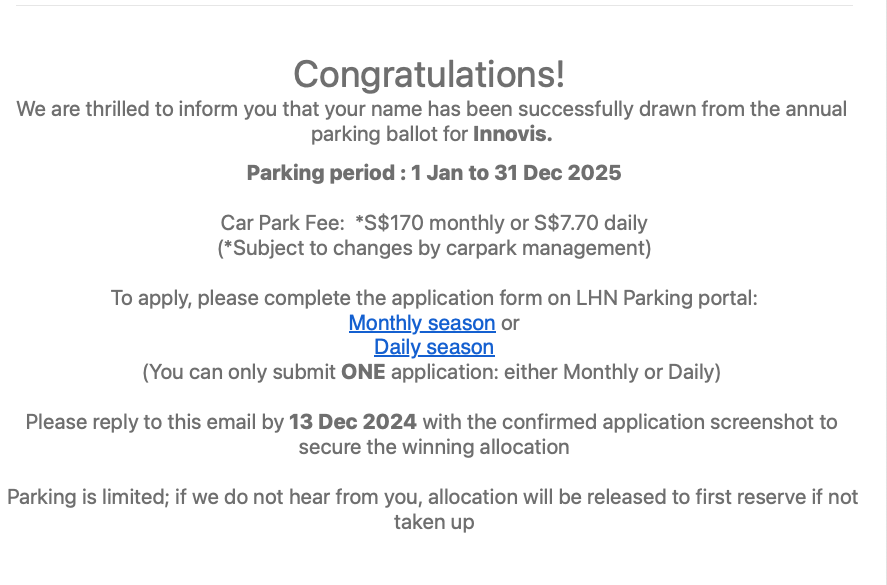Click the bold deadline 13 Dec 2024
Image resolution: width=887 pixels, height=585 pixels.
(x=353, y=422)
